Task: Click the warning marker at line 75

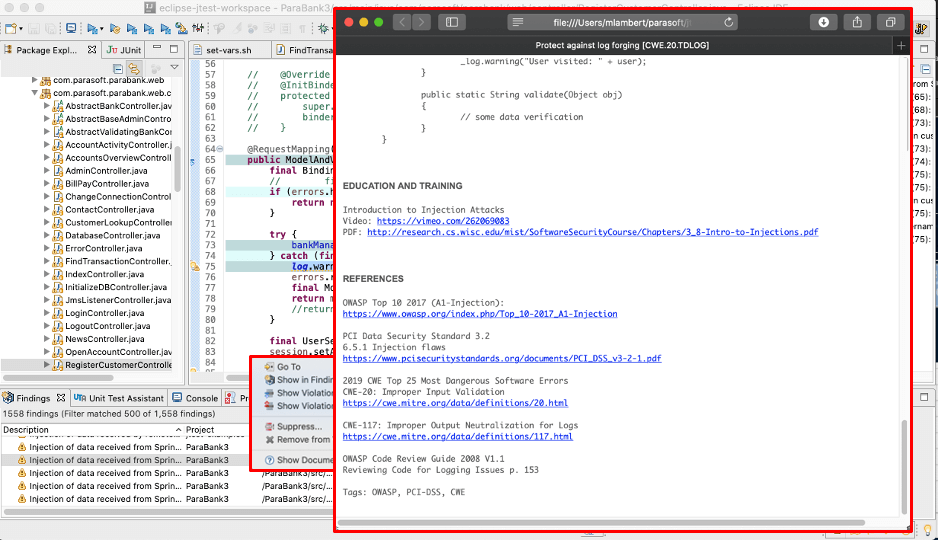Action: pos(195,266)
